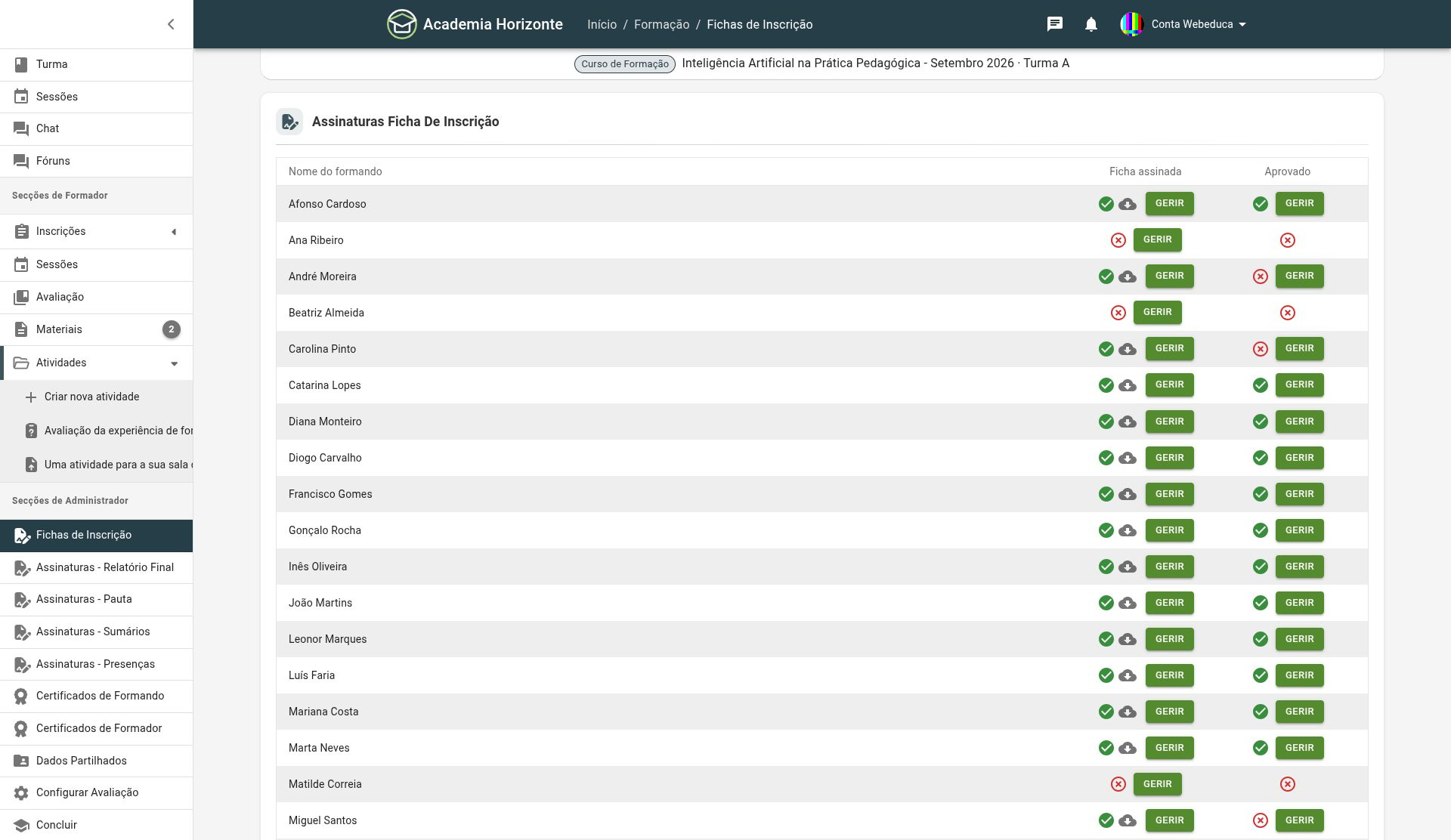The width and height of the screenshot is (1451, 840).
Task: Click the red X for Ana Ribeiro's signed form
Action: point(1118,240)
